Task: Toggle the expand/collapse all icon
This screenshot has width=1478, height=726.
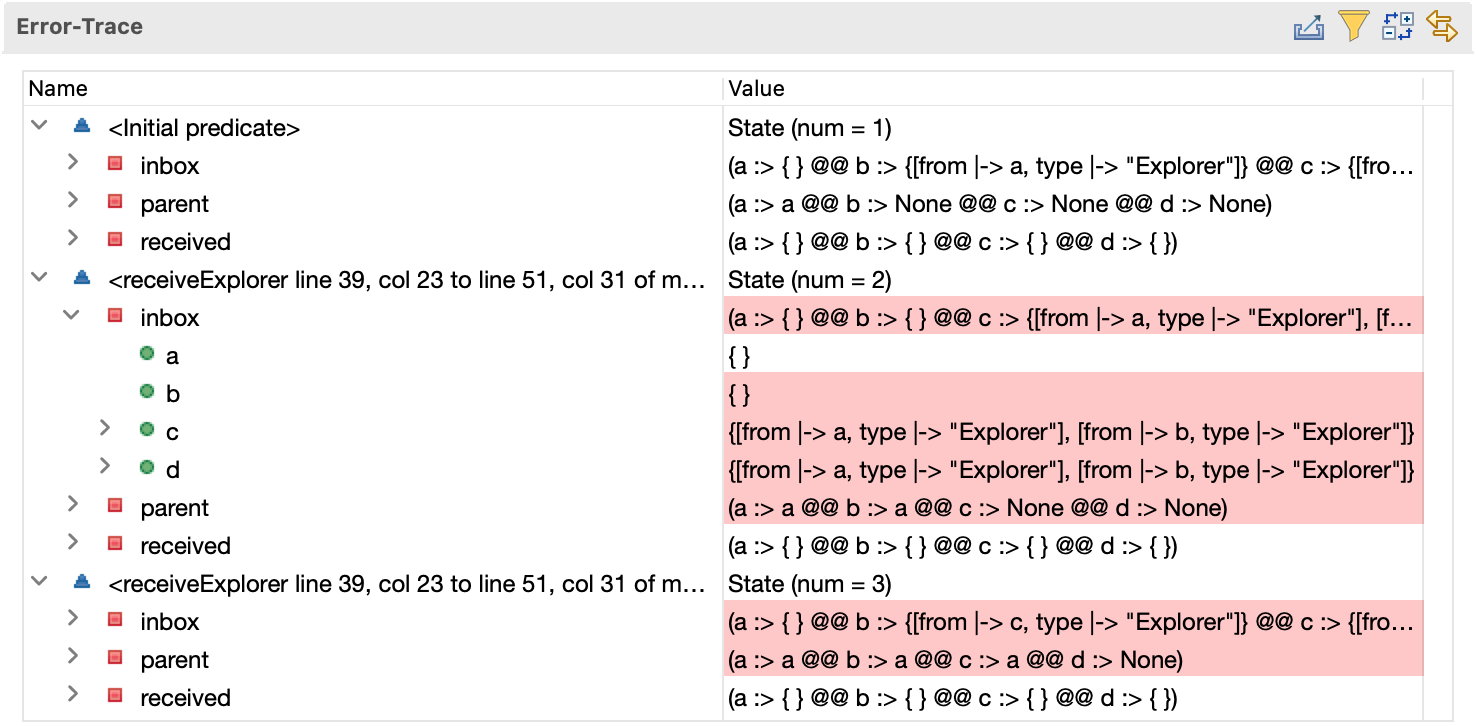Action: (x=1397, y=27)
